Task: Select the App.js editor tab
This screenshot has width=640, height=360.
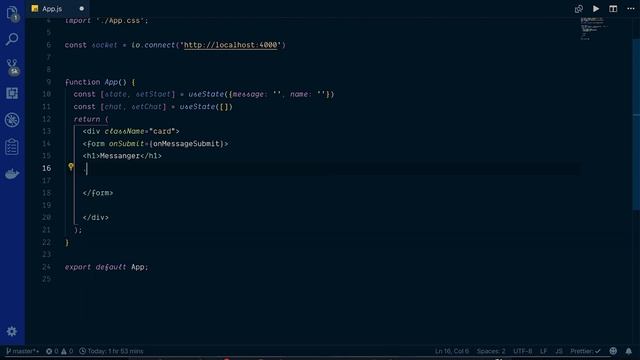Action: (58, 9)
